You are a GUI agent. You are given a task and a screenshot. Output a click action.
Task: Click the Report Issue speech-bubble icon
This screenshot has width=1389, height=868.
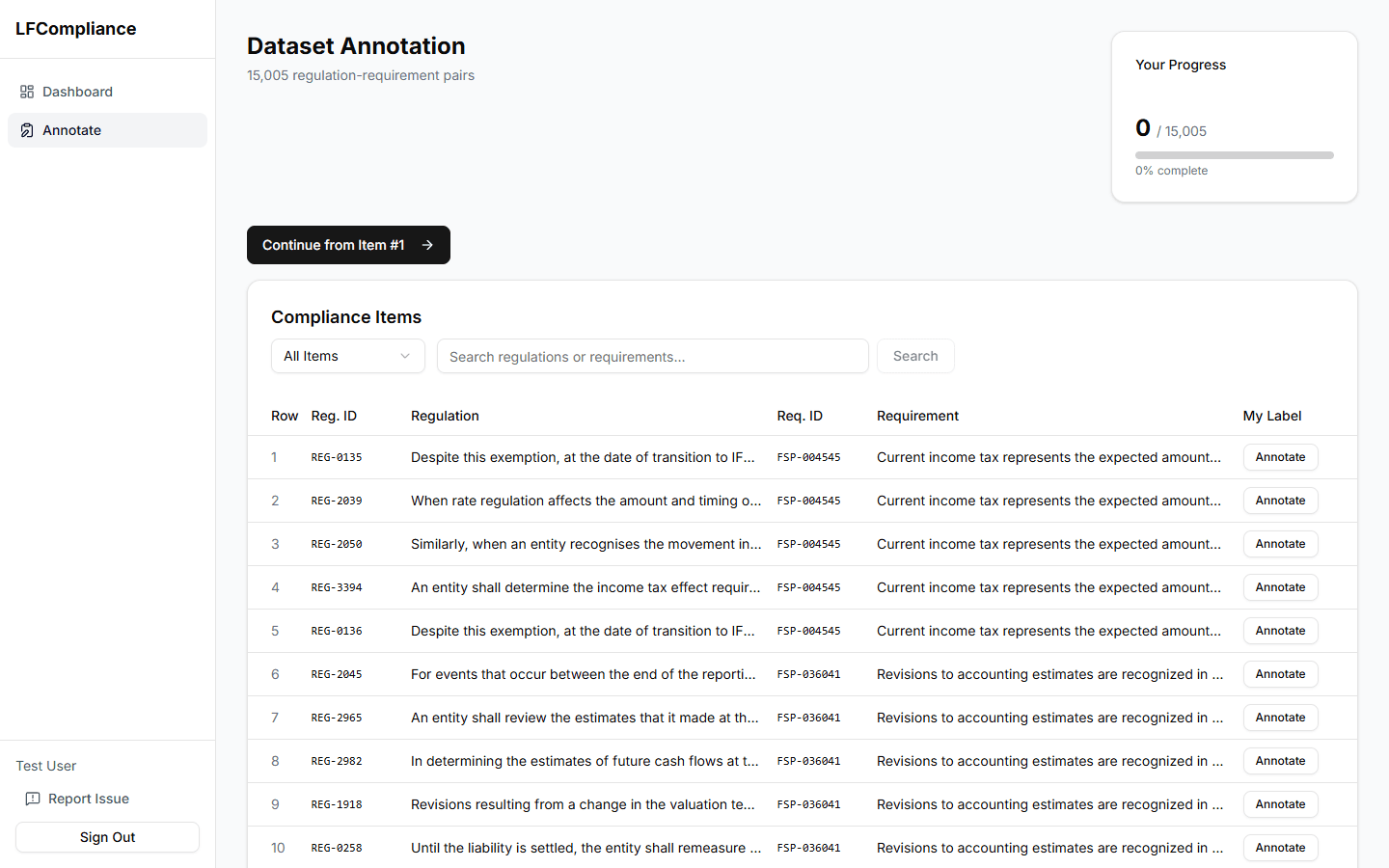[33, 799]
